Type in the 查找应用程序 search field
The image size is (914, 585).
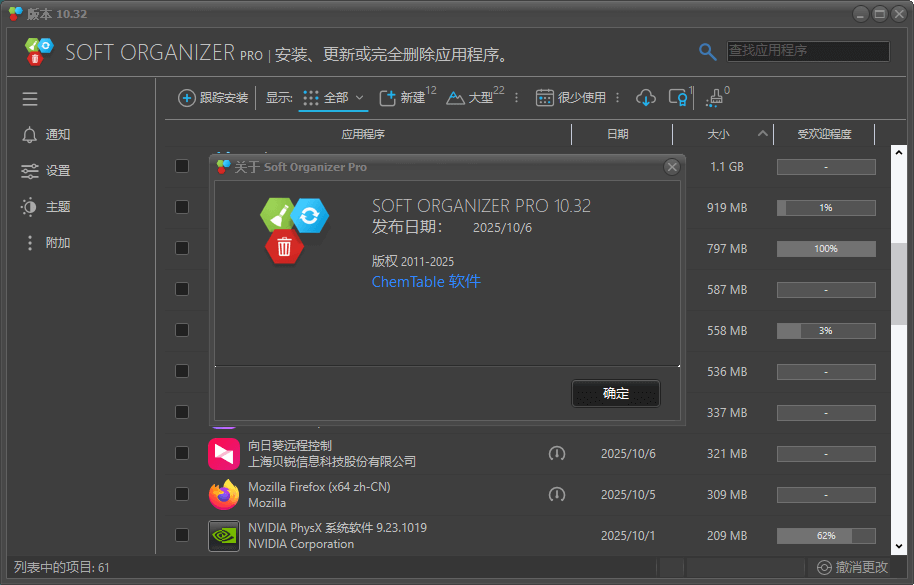pyautogui.click(x=807, y=50)
